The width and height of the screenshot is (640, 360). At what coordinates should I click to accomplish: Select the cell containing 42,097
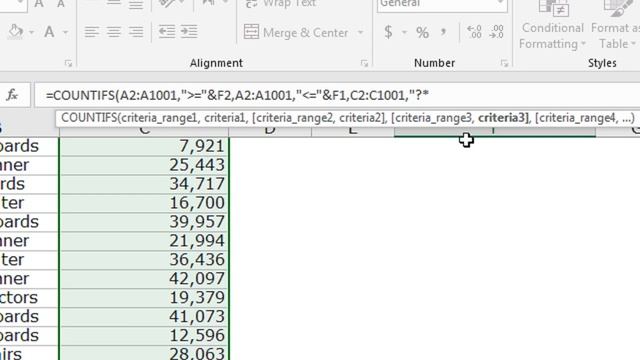pos(144,279)
